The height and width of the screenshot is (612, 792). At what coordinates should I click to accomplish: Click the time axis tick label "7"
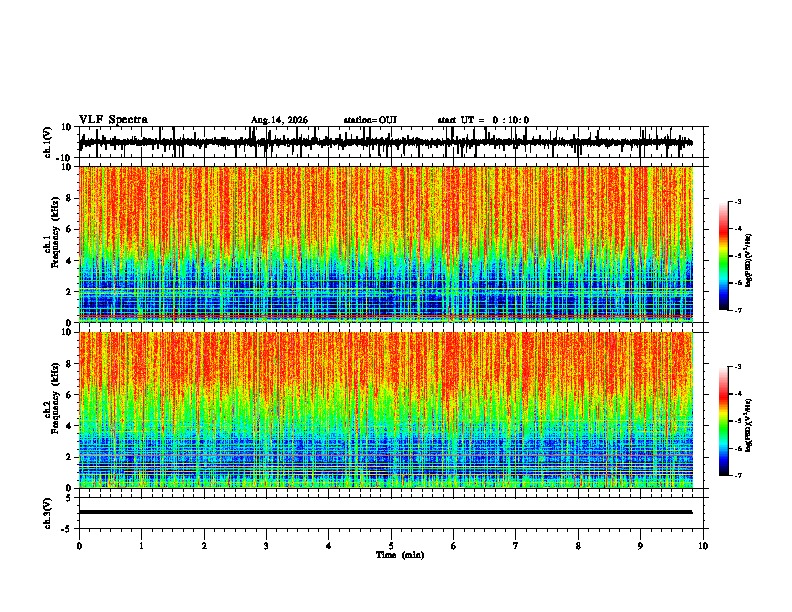pos(516,546)
